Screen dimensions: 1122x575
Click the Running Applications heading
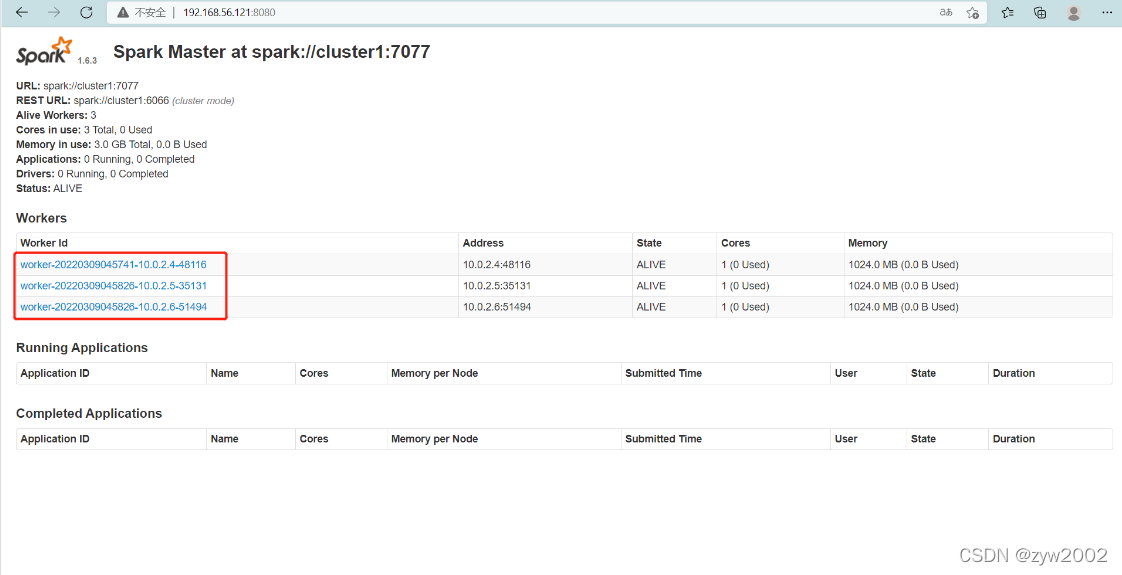[x=82, y=348]
